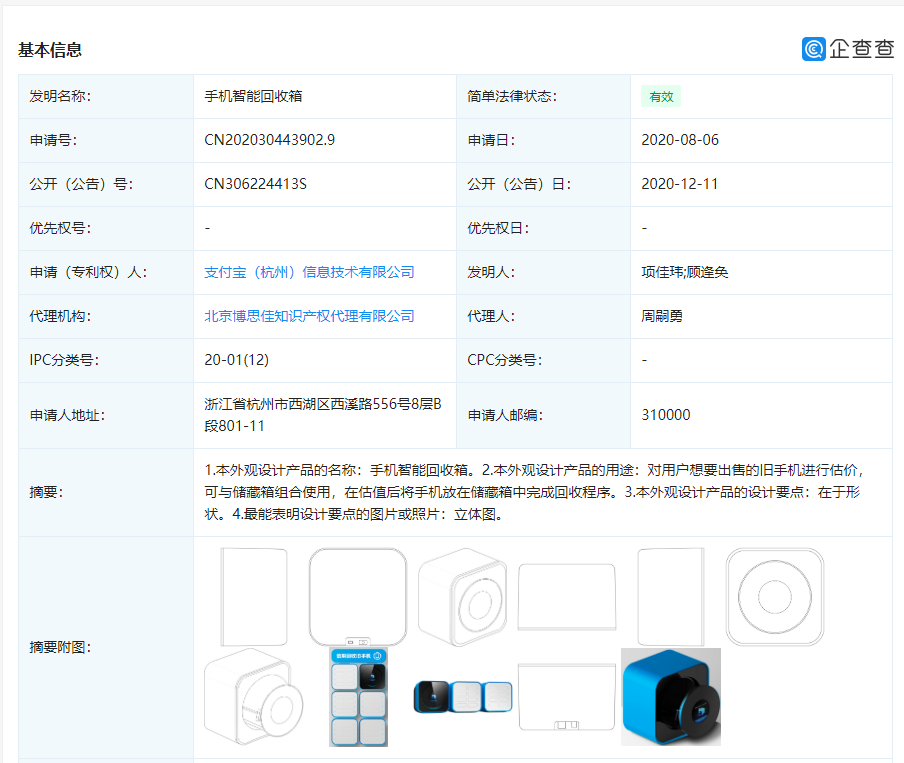Click the 摘要附图 label cell
This screenshot has height=763, width=904.
(106, 647)
